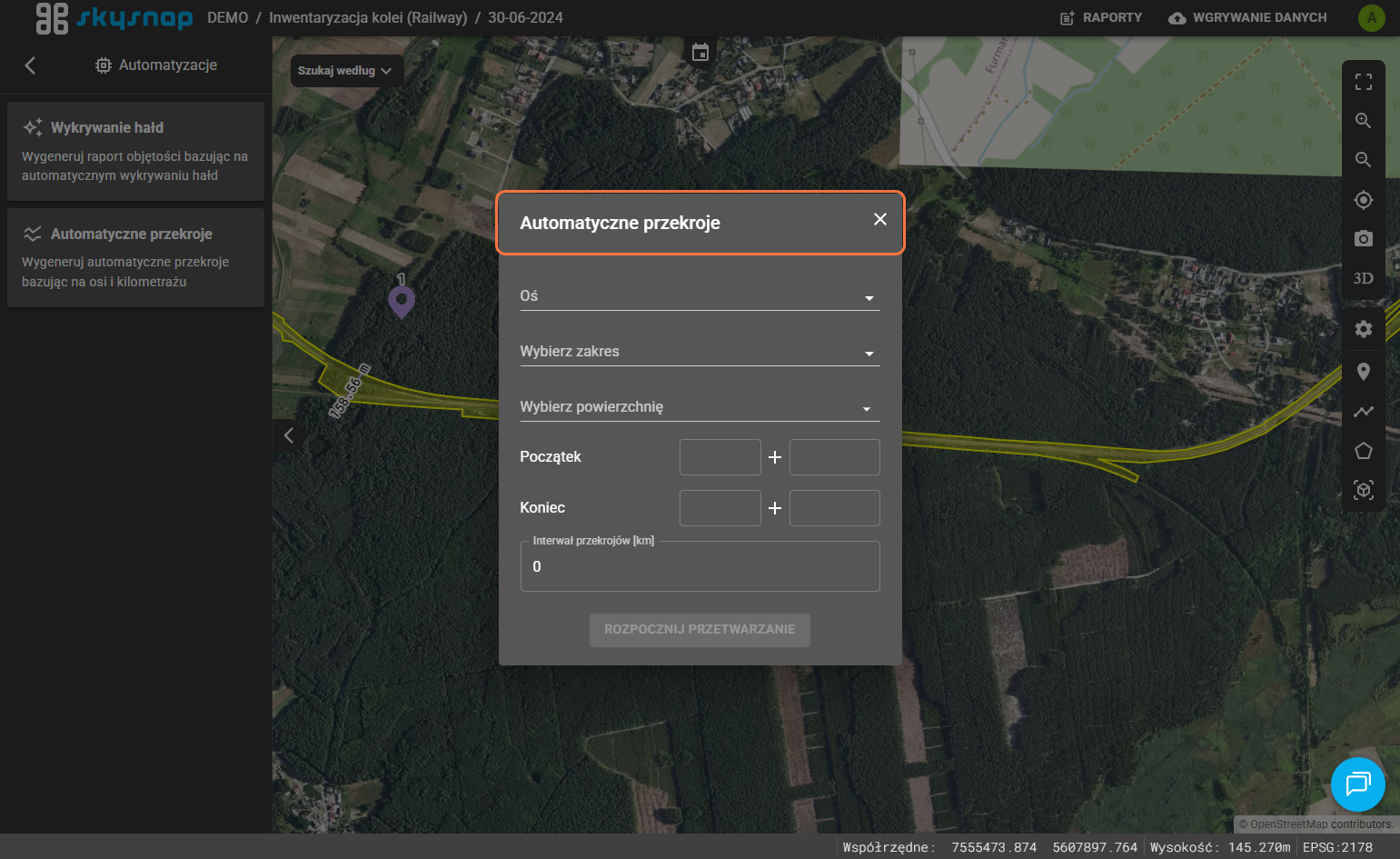Screen dimensions: 1400x859
Task: Open map settings gear
Action: (x=1363, y=329)
